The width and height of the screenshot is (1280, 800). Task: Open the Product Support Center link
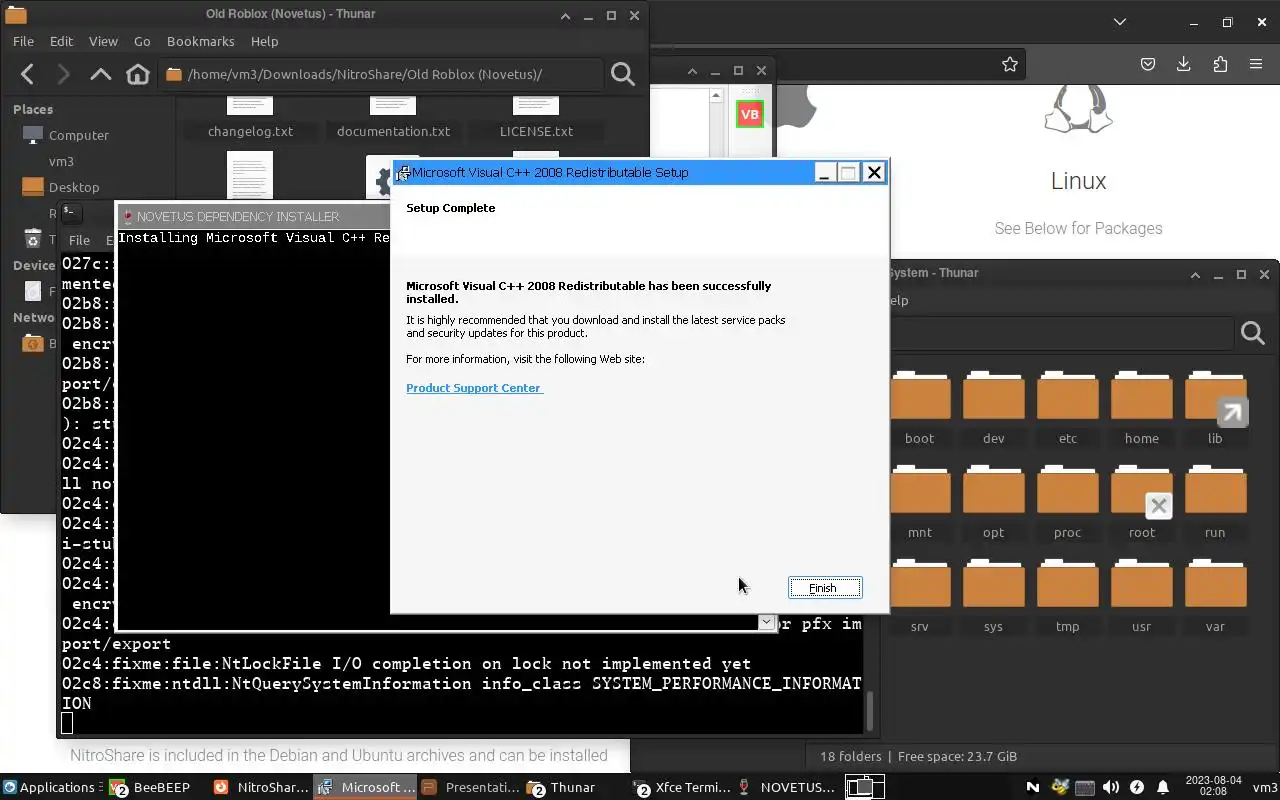pos(474,388)
